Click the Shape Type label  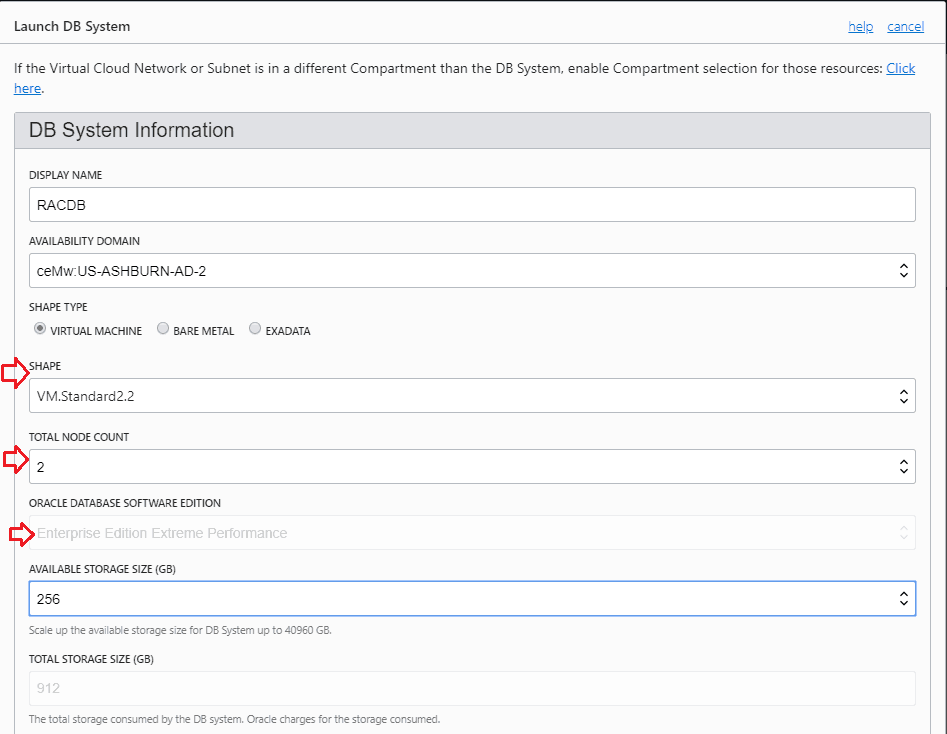coord(58,307)
